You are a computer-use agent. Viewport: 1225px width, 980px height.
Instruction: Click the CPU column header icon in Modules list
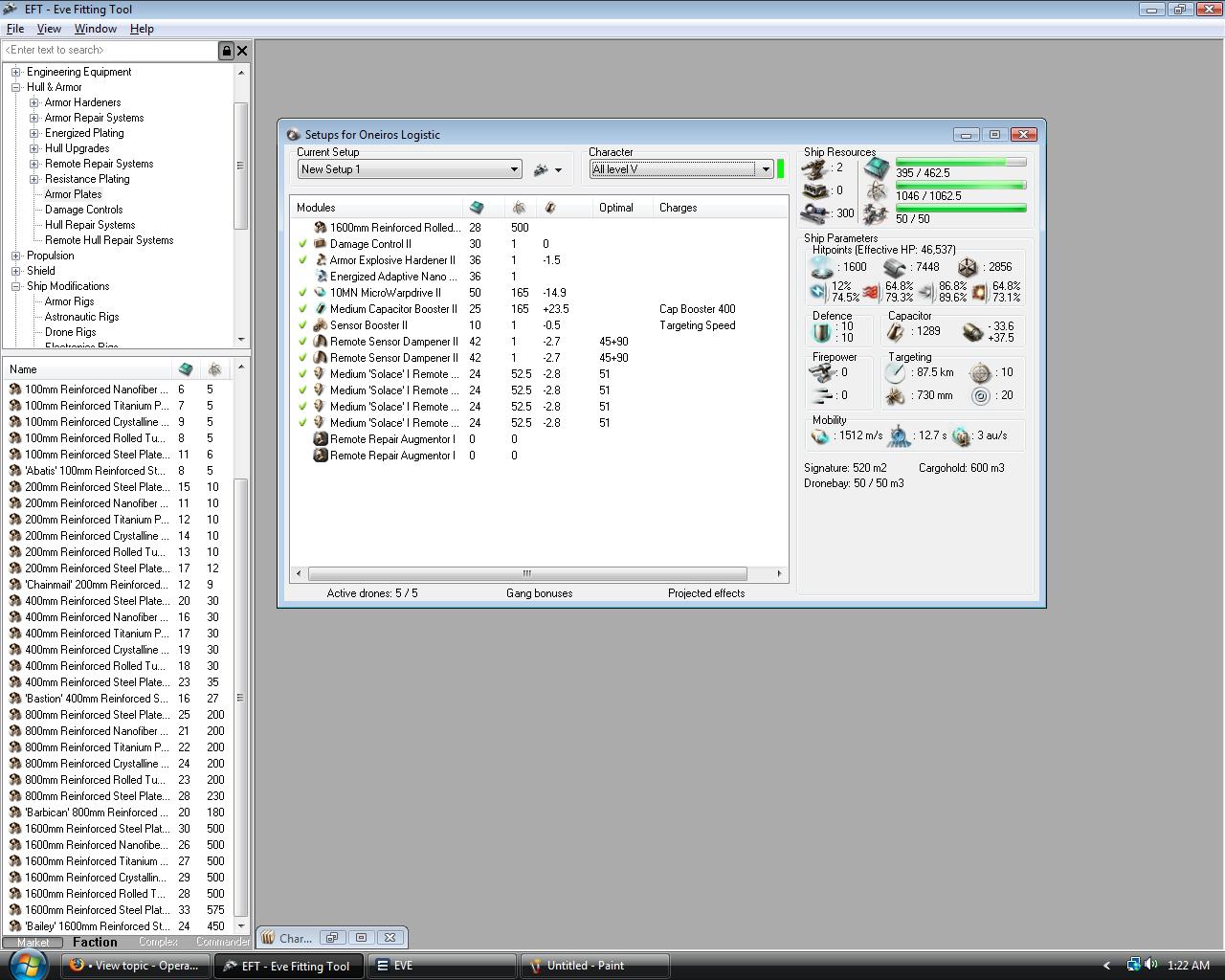click(x=477, y=208)
